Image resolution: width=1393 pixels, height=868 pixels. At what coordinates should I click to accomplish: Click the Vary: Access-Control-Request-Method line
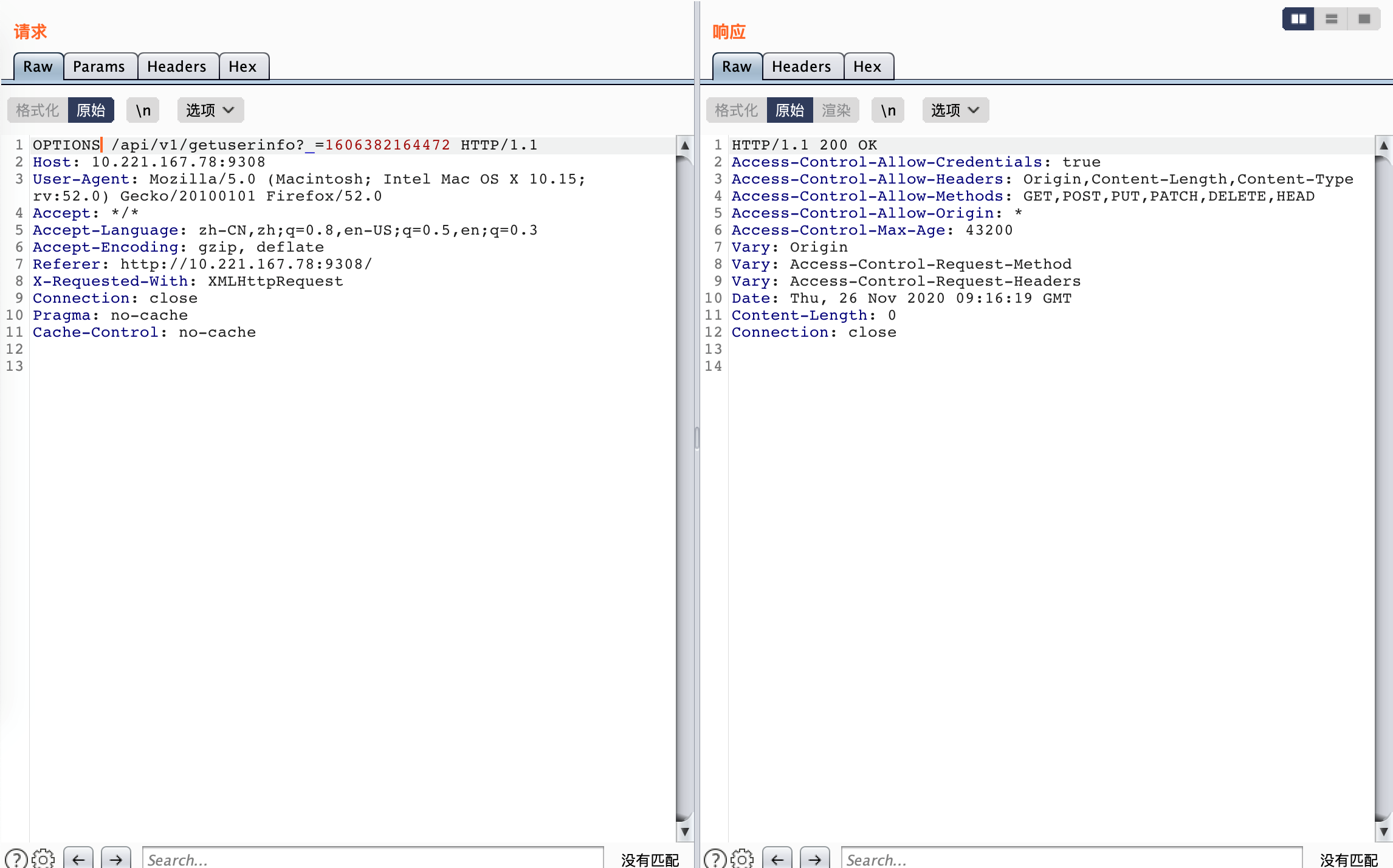point(901,264)
